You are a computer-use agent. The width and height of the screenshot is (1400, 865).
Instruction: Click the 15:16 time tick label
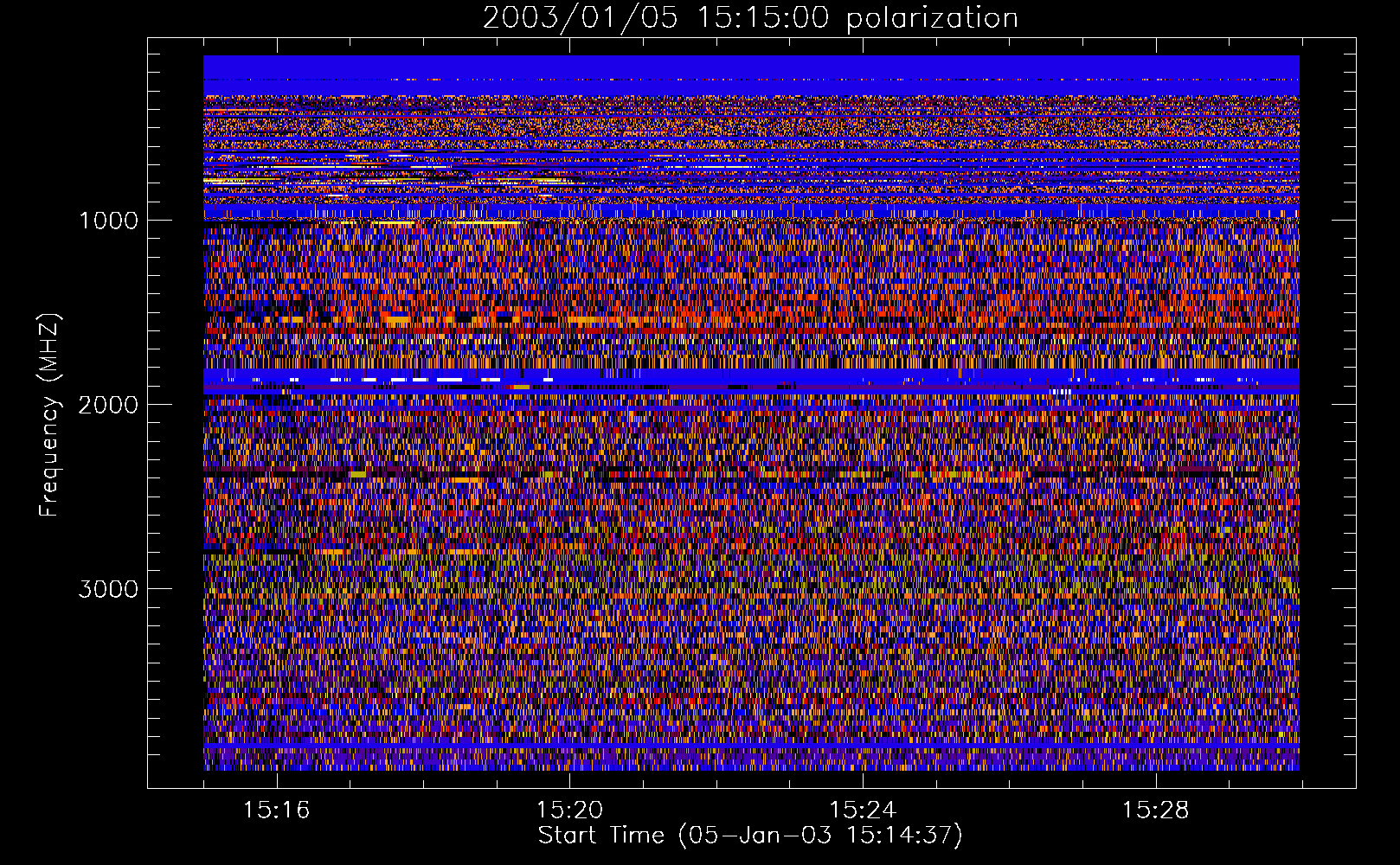coord(276,811)
